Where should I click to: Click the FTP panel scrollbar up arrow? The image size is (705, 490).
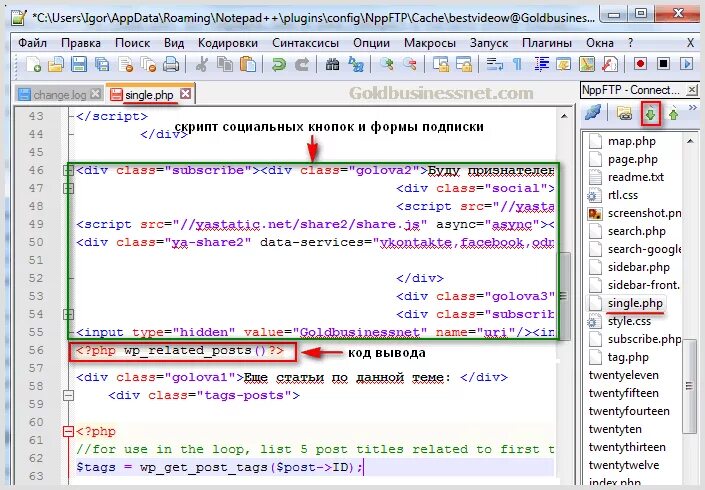[690, 141]
